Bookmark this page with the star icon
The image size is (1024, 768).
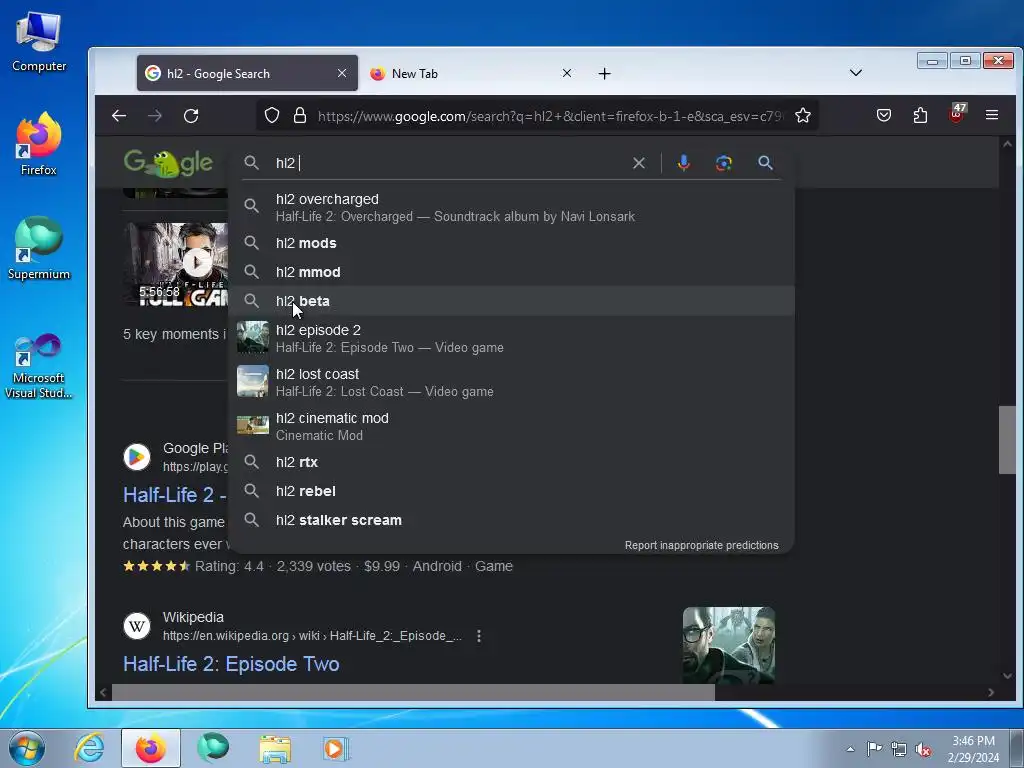point(803,116)
